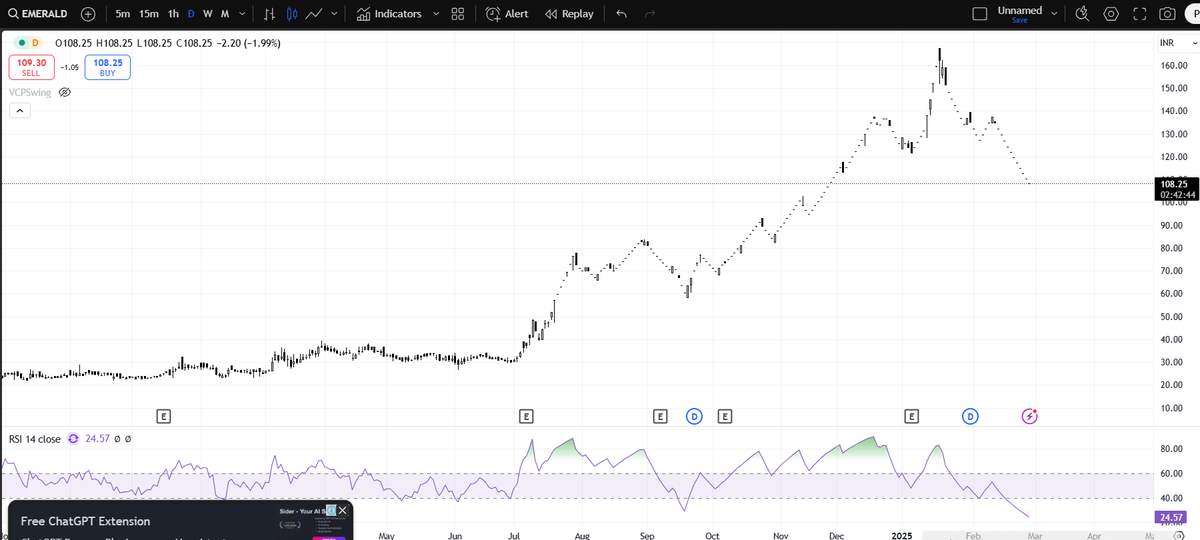Expand the time interval dropdown arrow

pos(240,14)
